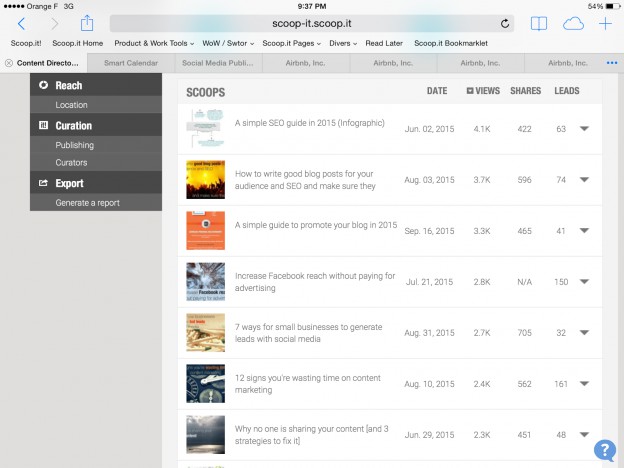Expand the simple SEO guide row arrow
The width and height of the screenshot is (624, 468).
[584, 129]
